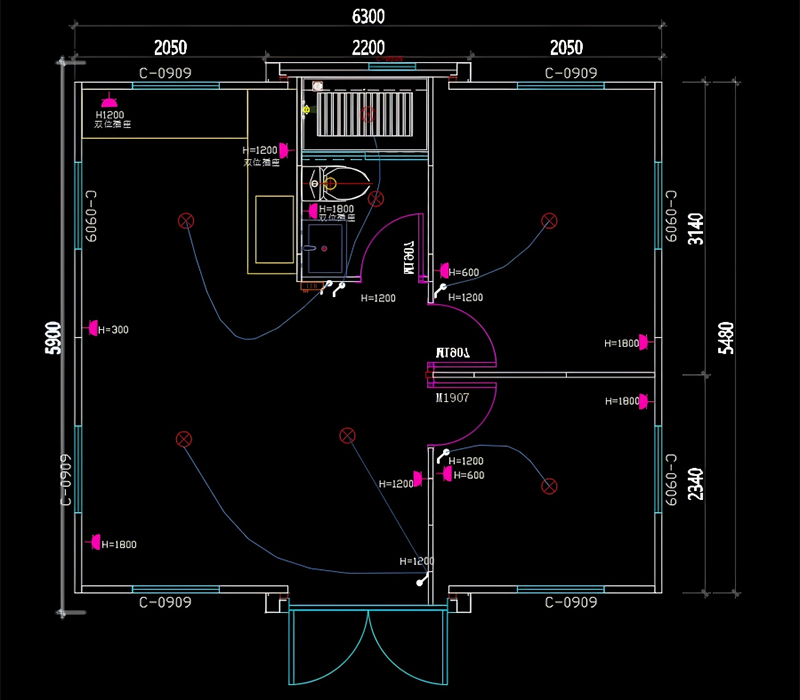800x700 pixels.
Task: Select the M1907 door label
Action: point(452,397)
